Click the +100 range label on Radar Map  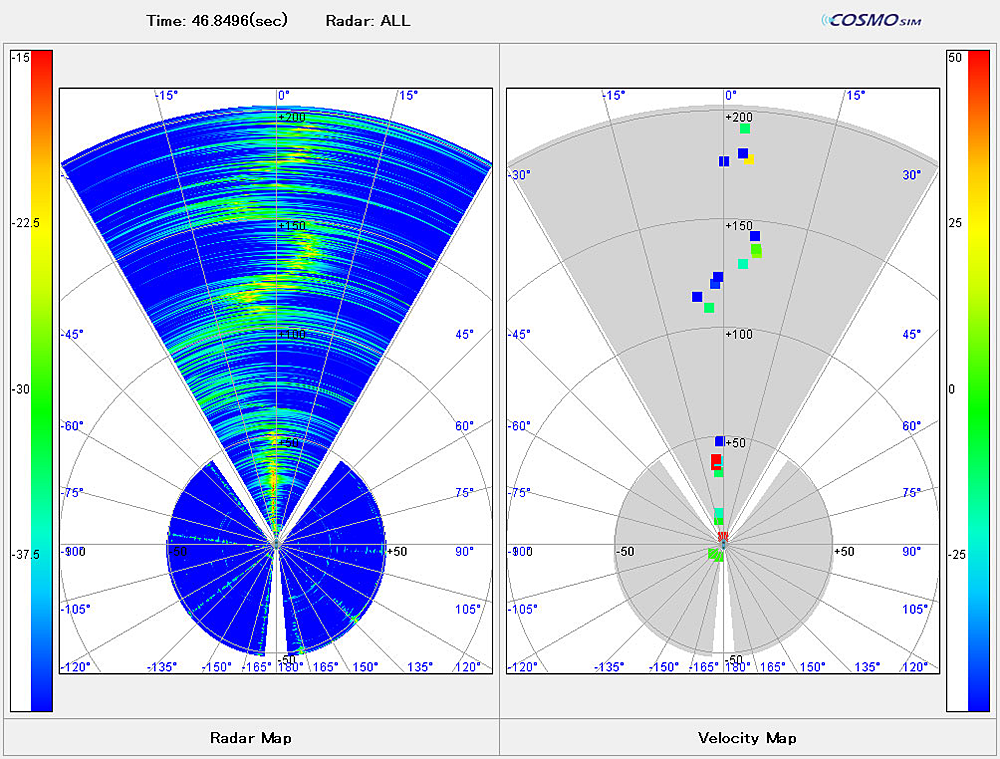click(x=292, y=334)
